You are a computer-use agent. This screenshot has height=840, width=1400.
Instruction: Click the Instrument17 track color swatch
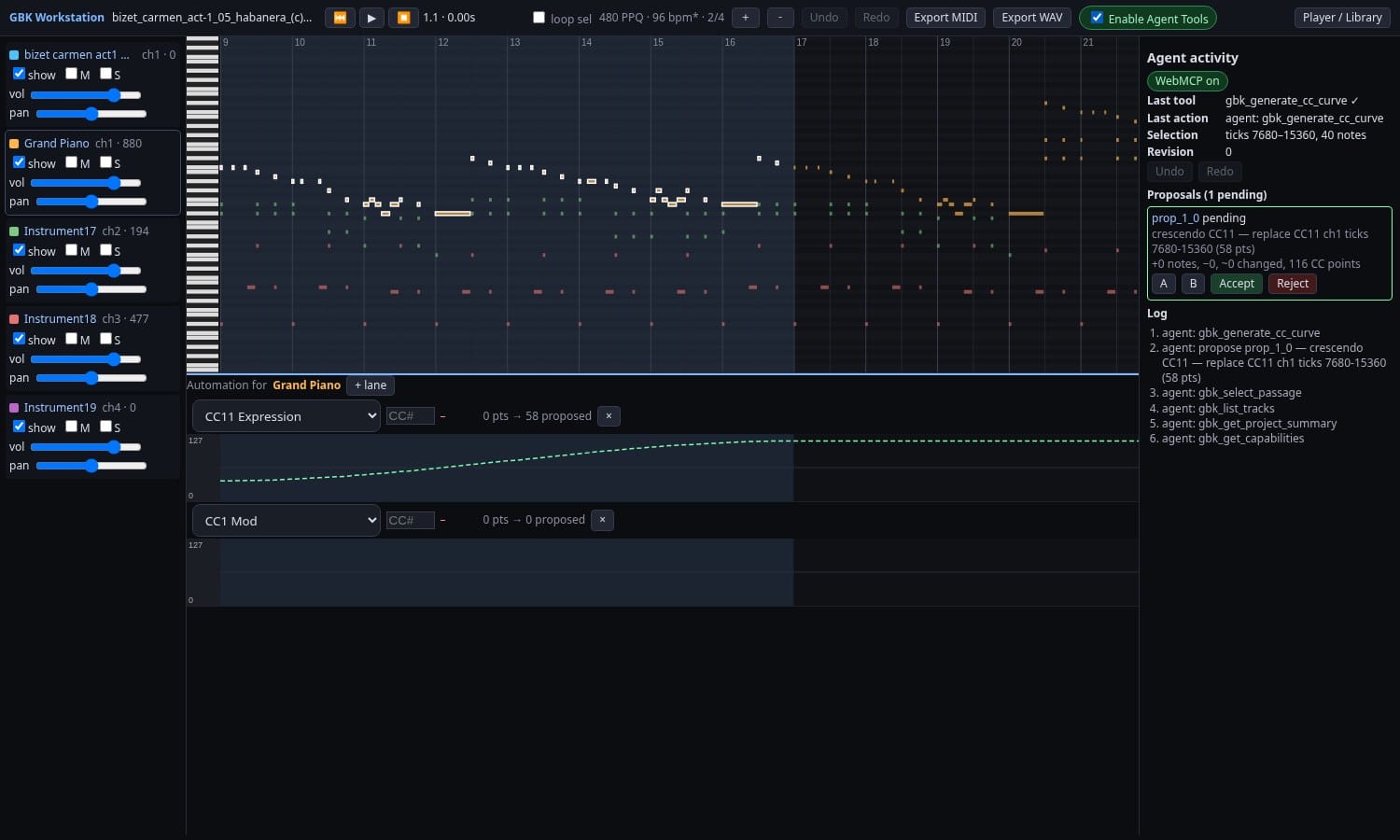[14, 231]
